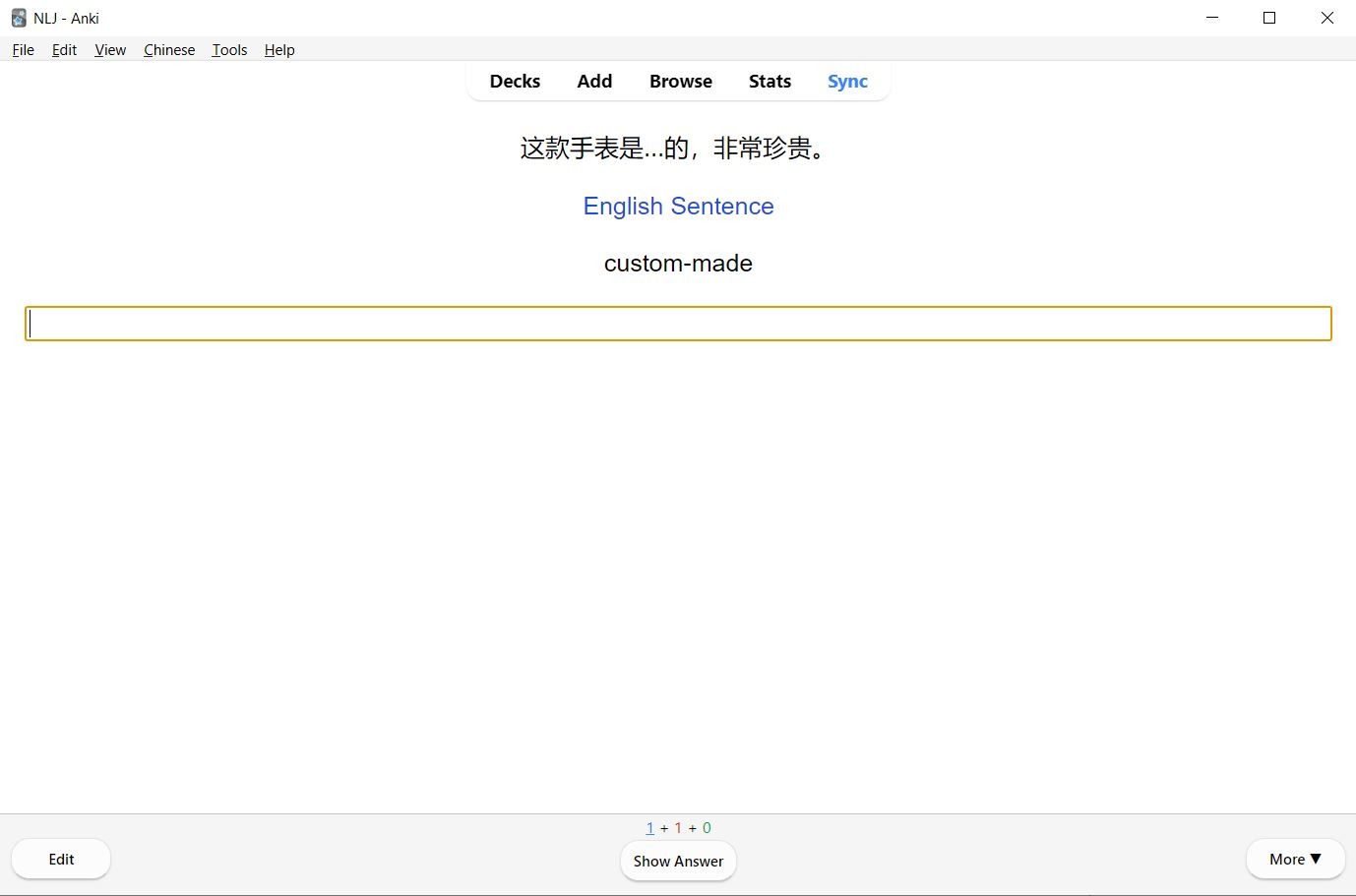Open the Tools menu
This screenshot has height=896, width=1356.
[x=229, y=50]
